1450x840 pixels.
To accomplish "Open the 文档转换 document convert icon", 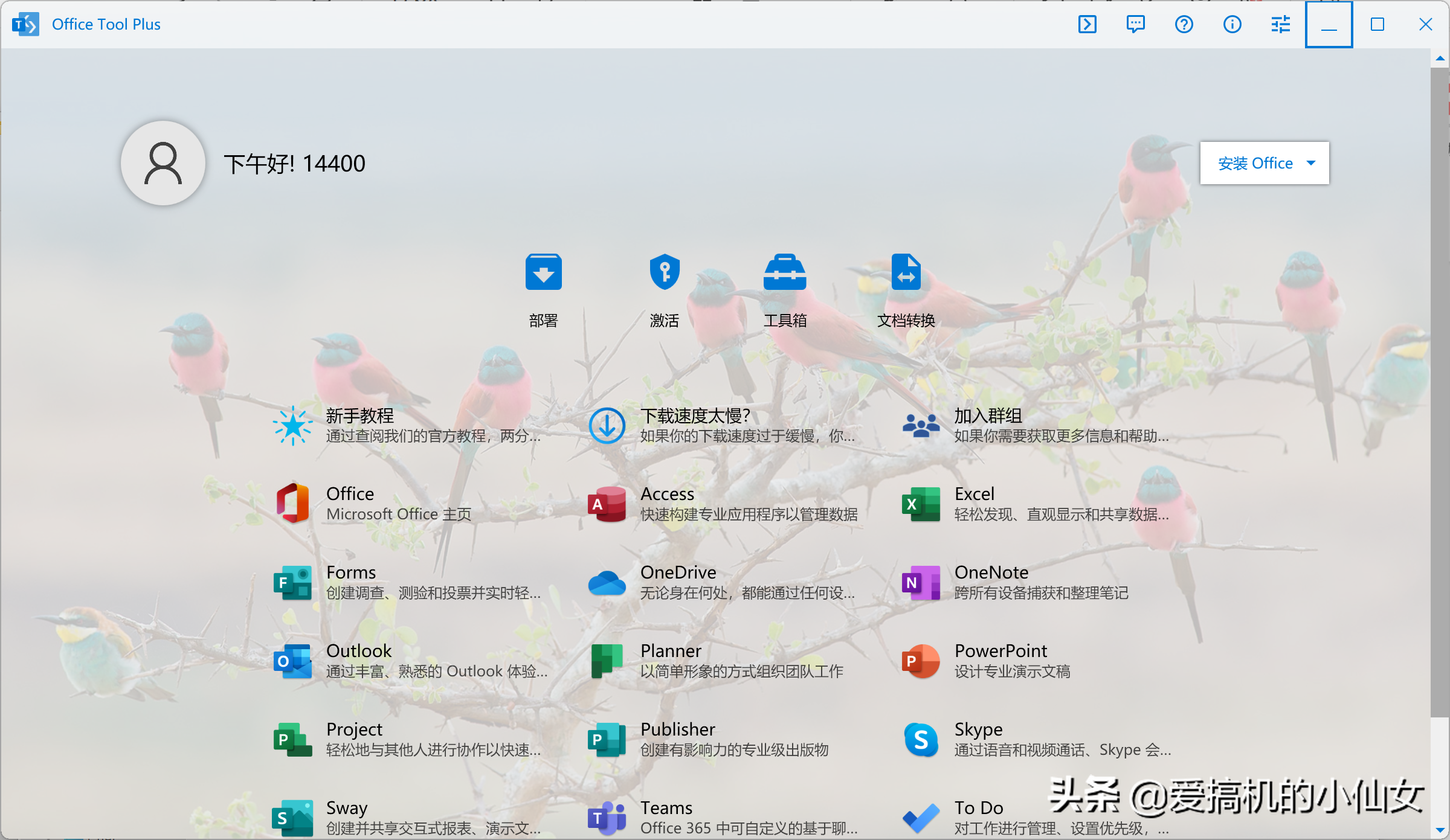I will coord(906,272).
